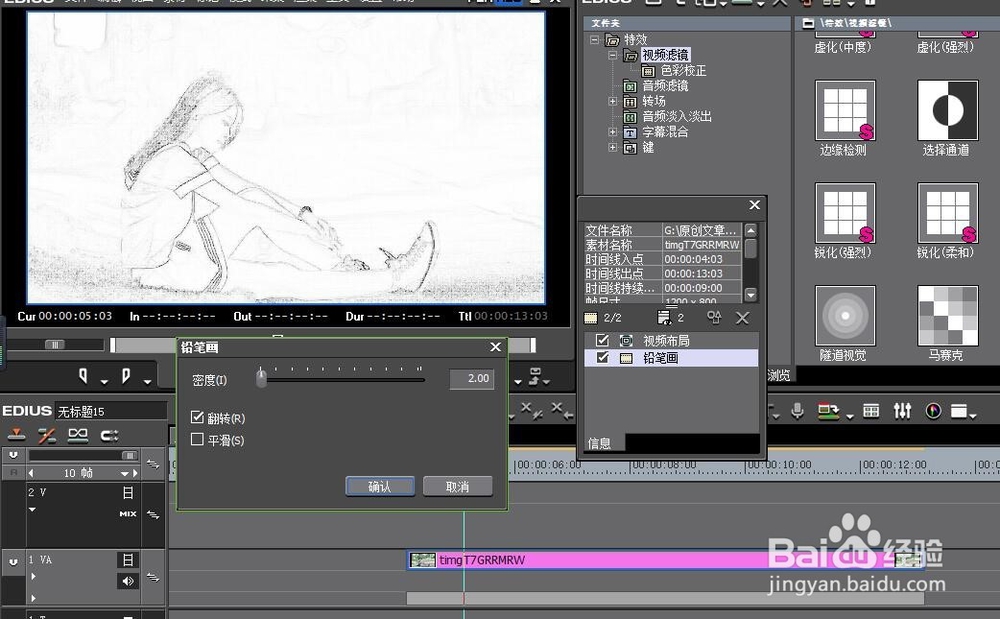
Task: Cancel pencil dialog with 取消 button
Action: click(457, 486)
